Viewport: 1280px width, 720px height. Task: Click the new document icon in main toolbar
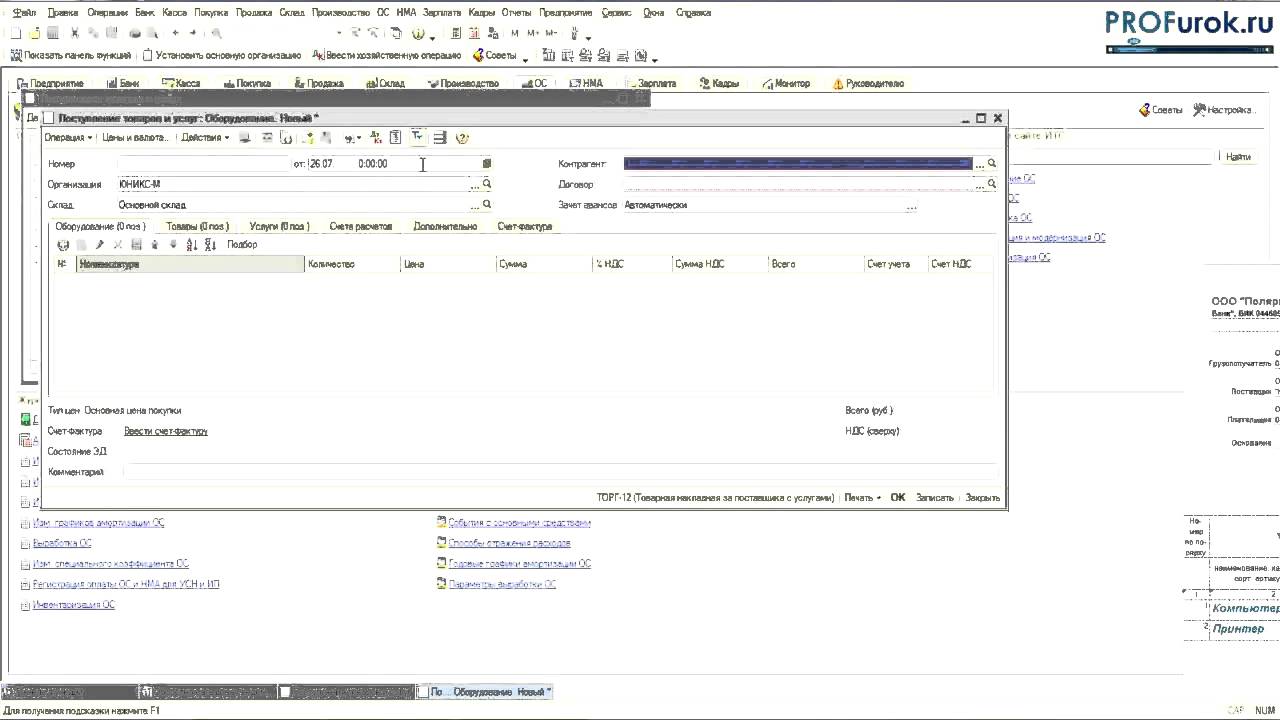point(16,34)
